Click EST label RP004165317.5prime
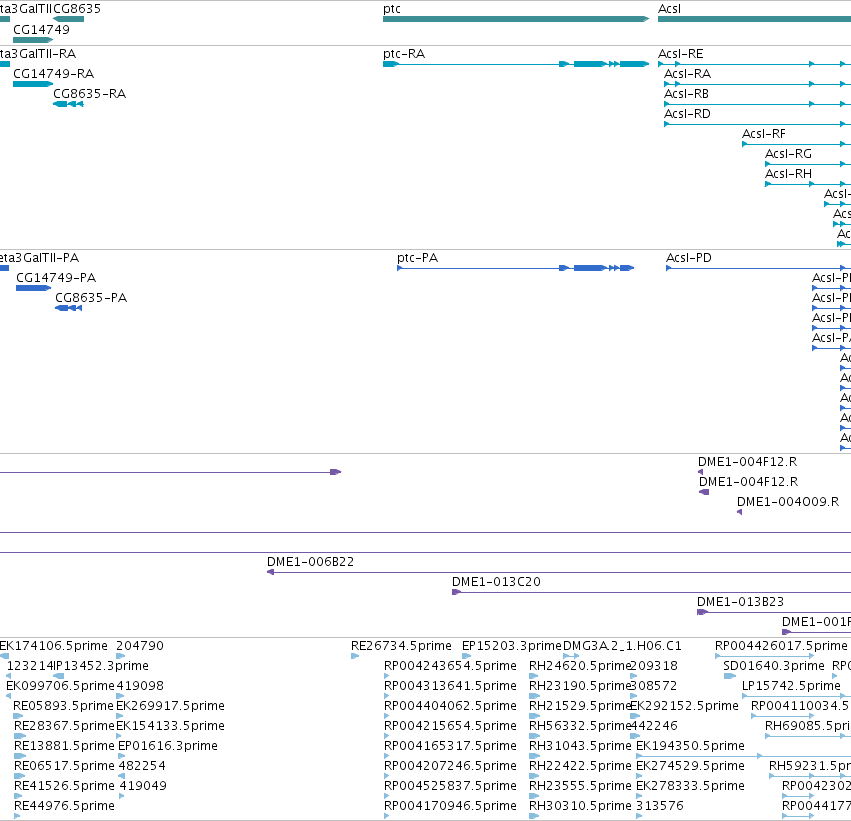This screenshot has height=821, width=851. (450, 747)
